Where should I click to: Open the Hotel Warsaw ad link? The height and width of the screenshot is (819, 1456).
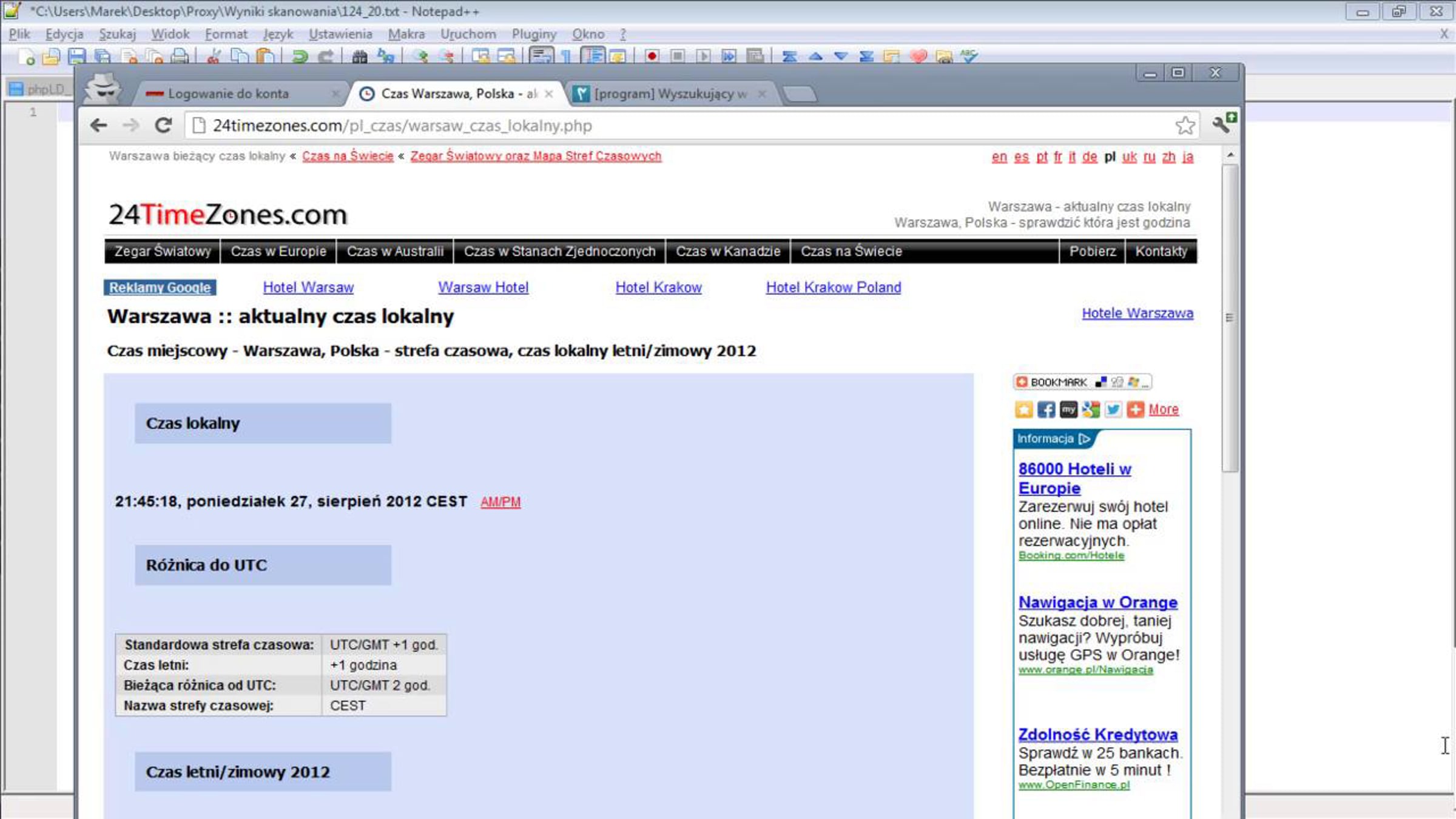tap(308, 288)
